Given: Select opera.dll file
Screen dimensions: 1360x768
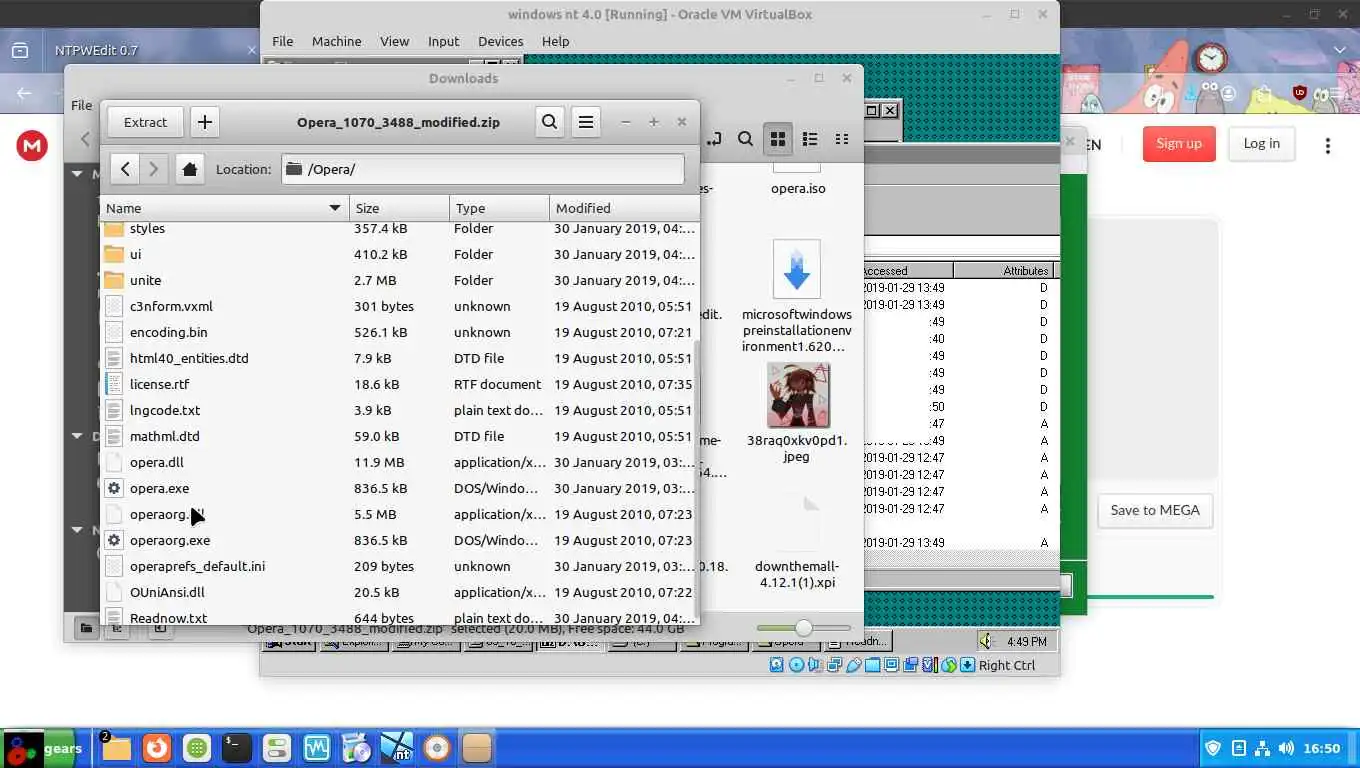Looking at the screenshot, I should [399, 462].
